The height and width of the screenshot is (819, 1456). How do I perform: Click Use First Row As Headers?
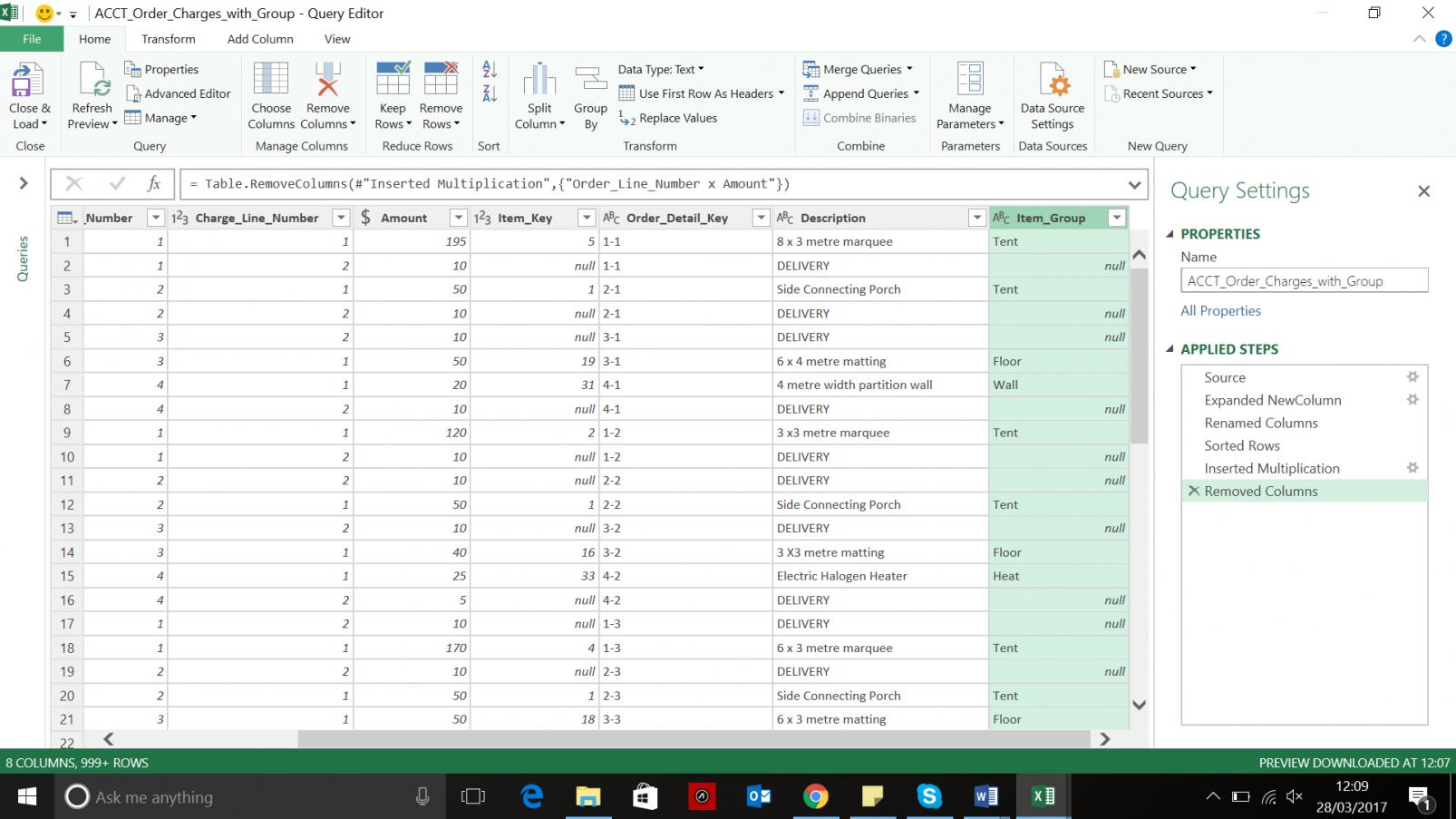click(701, 93)
